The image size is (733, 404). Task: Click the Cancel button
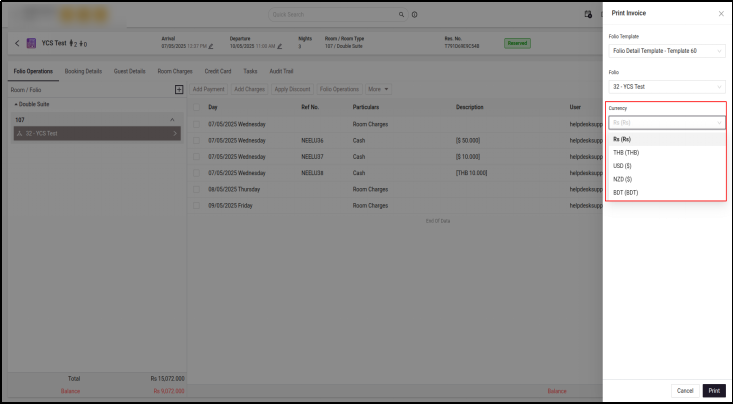click(685, 391)
